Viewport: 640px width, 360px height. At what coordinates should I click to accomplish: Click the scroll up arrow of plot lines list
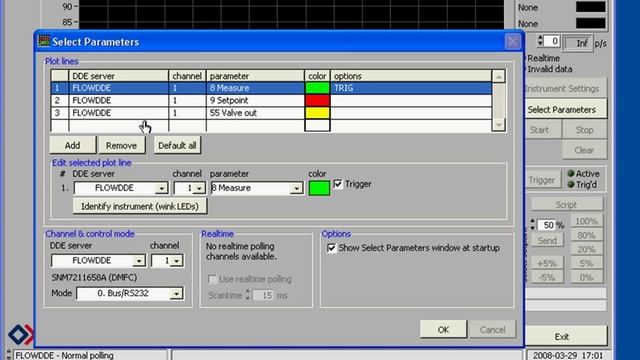(498, 76)
